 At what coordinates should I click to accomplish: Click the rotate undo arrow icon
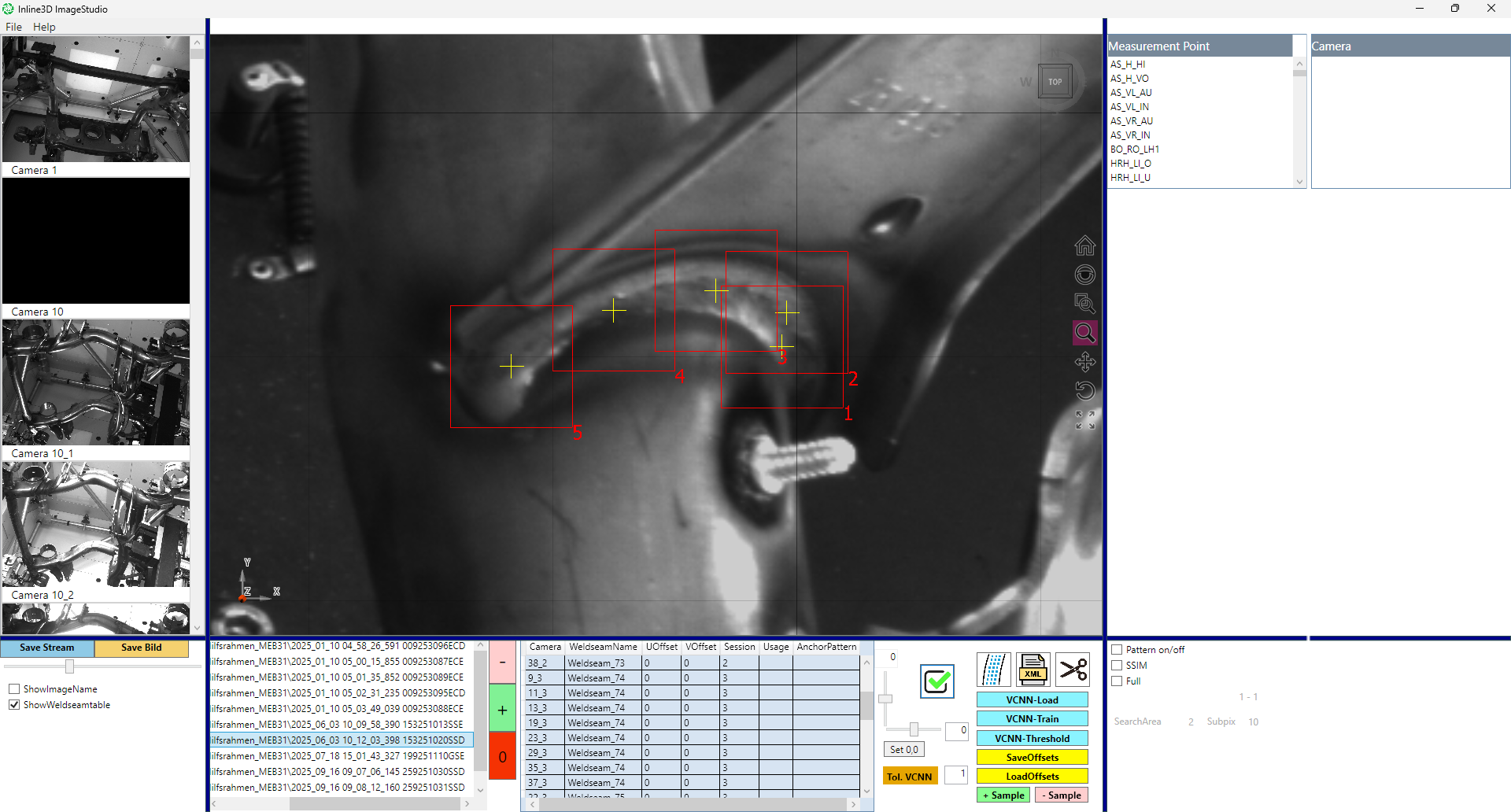click(1084, 391)
